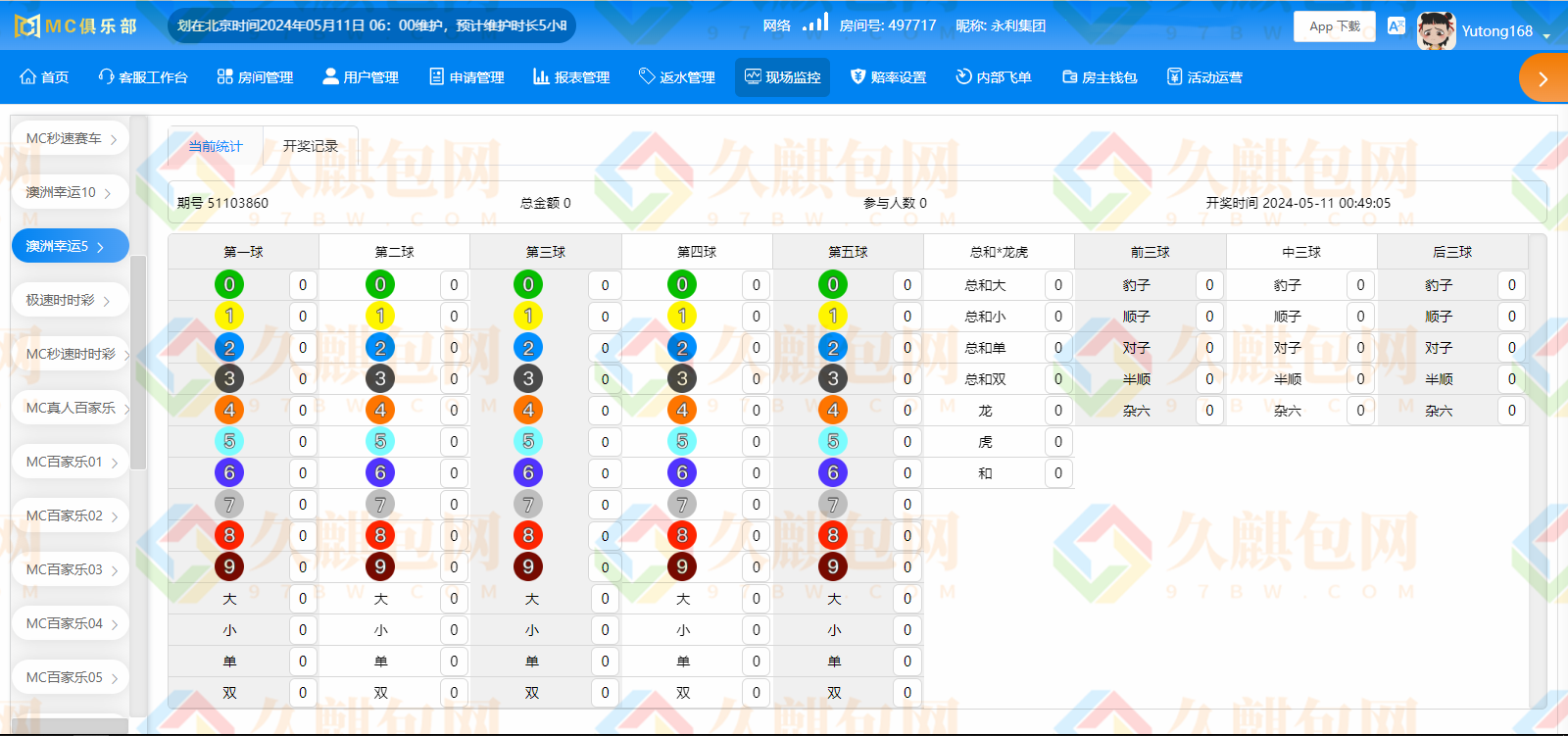Image resolution: width=1568 pixels, height=736 pixels.
Task: Click blue ball 2 in 第三球 column
Action: coord(528,348)
